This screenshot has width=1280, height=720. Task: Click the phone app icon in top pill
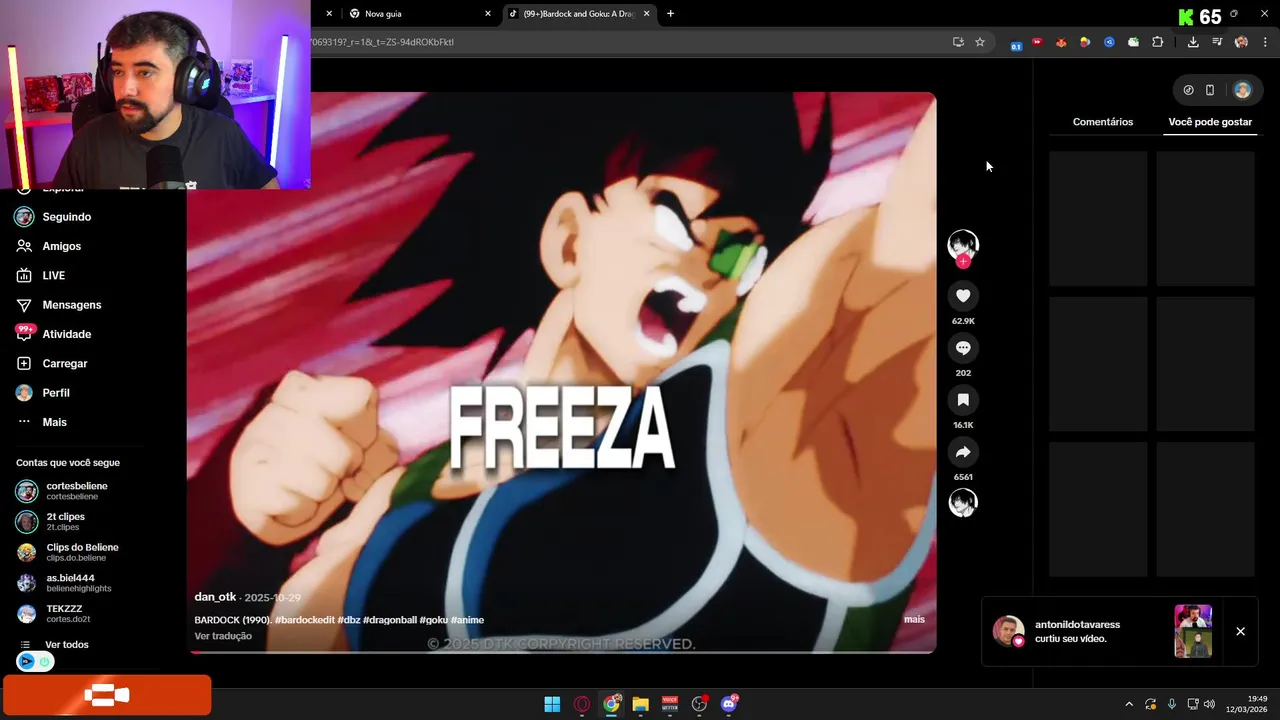click(x=1210, y=90)
